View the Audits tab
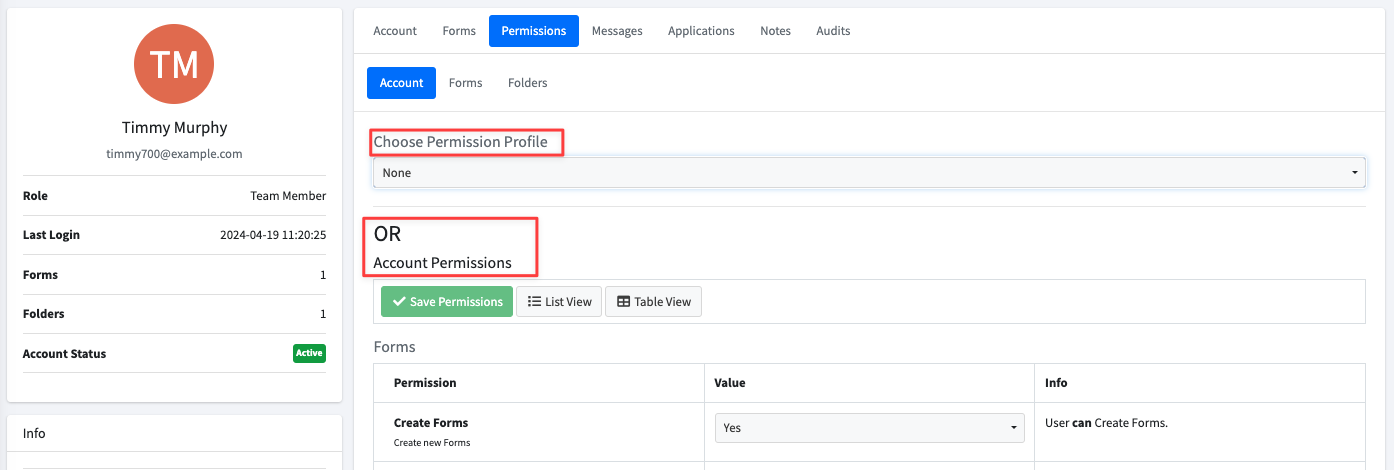This screenshot has height=470, width=1394. pos(833,31)
